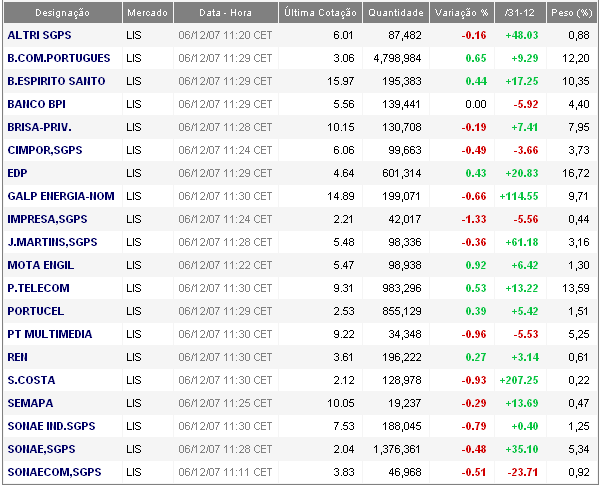Screen dimensions: 603x488
Task: Select the 601,314 quantity cell
Action: pos(402,173)
